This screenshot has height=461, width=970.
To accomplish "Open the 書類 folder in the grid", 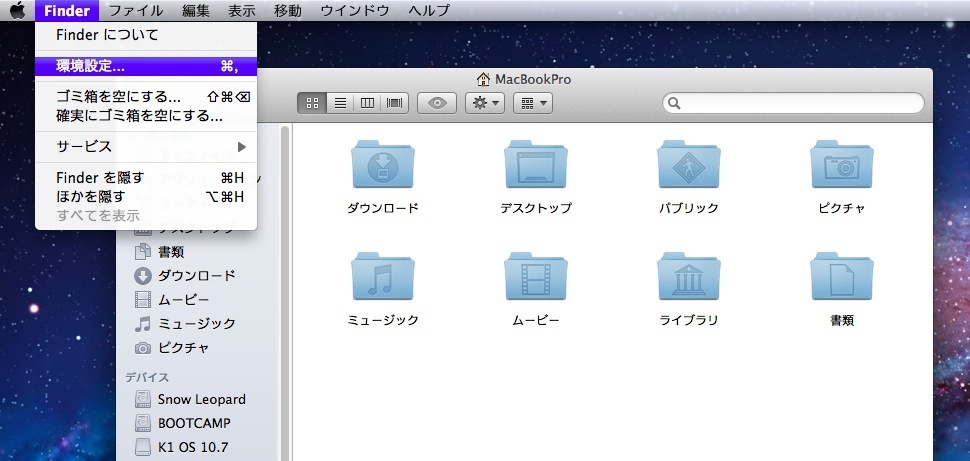I will click(841, 278).
